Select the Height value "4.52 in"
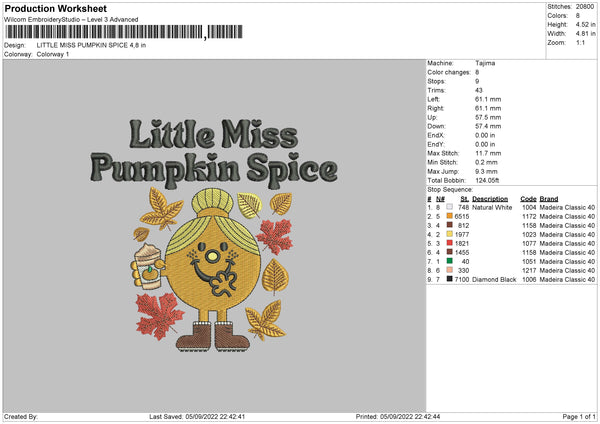Screen dimensions: 600x424 (585, 24)
